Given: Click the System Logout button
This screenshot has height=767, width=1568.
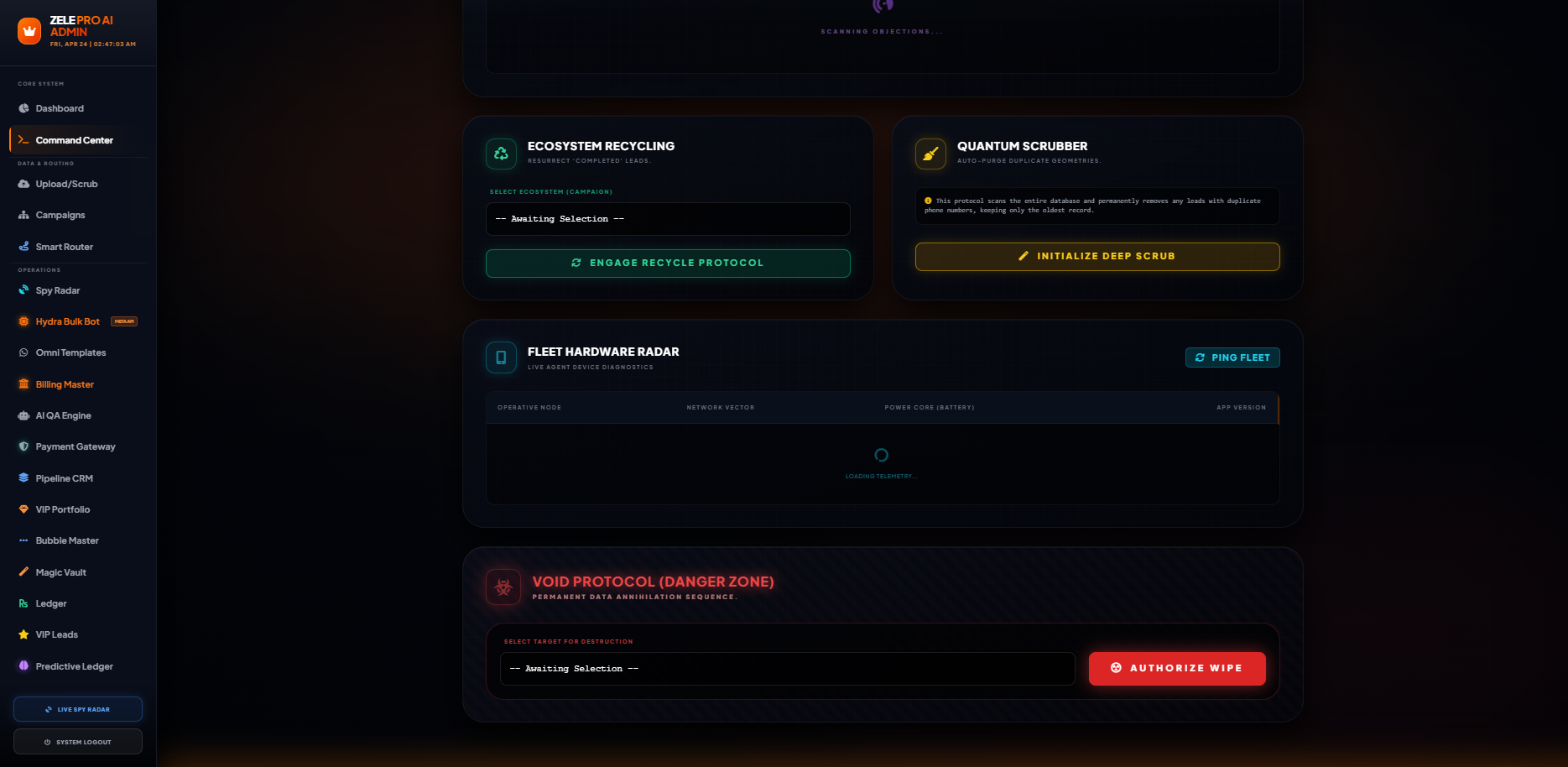Looking at the screenshot, I should click(x=78, y=742).
